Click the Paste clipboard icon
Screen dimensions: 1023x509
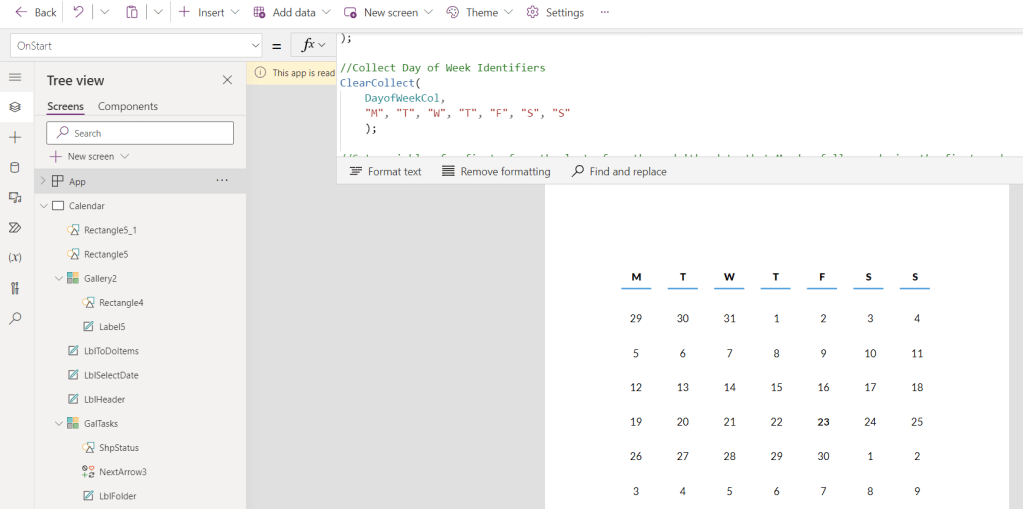(132, 12)
